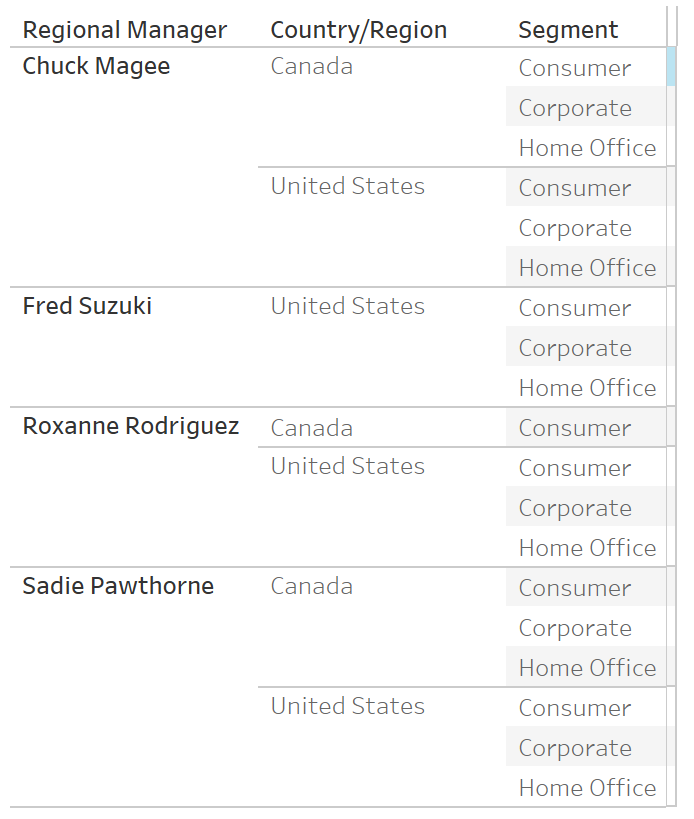Click the highlighted blue cell beside the first Consumer row
The width and height of the screenshot is (694, 819).
click(x=671, y=66)
